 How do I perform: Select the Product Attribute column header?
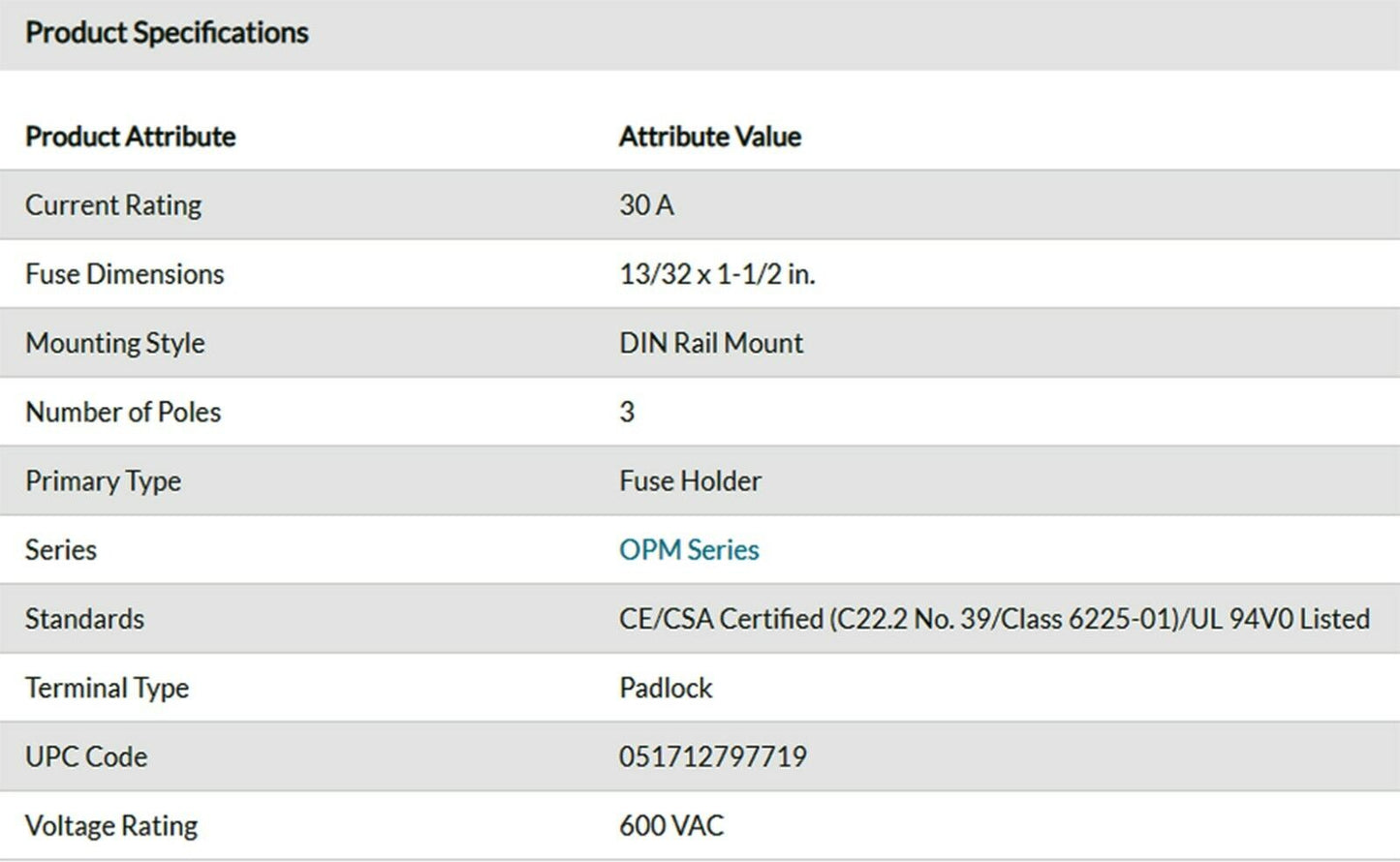click(130, 137)
